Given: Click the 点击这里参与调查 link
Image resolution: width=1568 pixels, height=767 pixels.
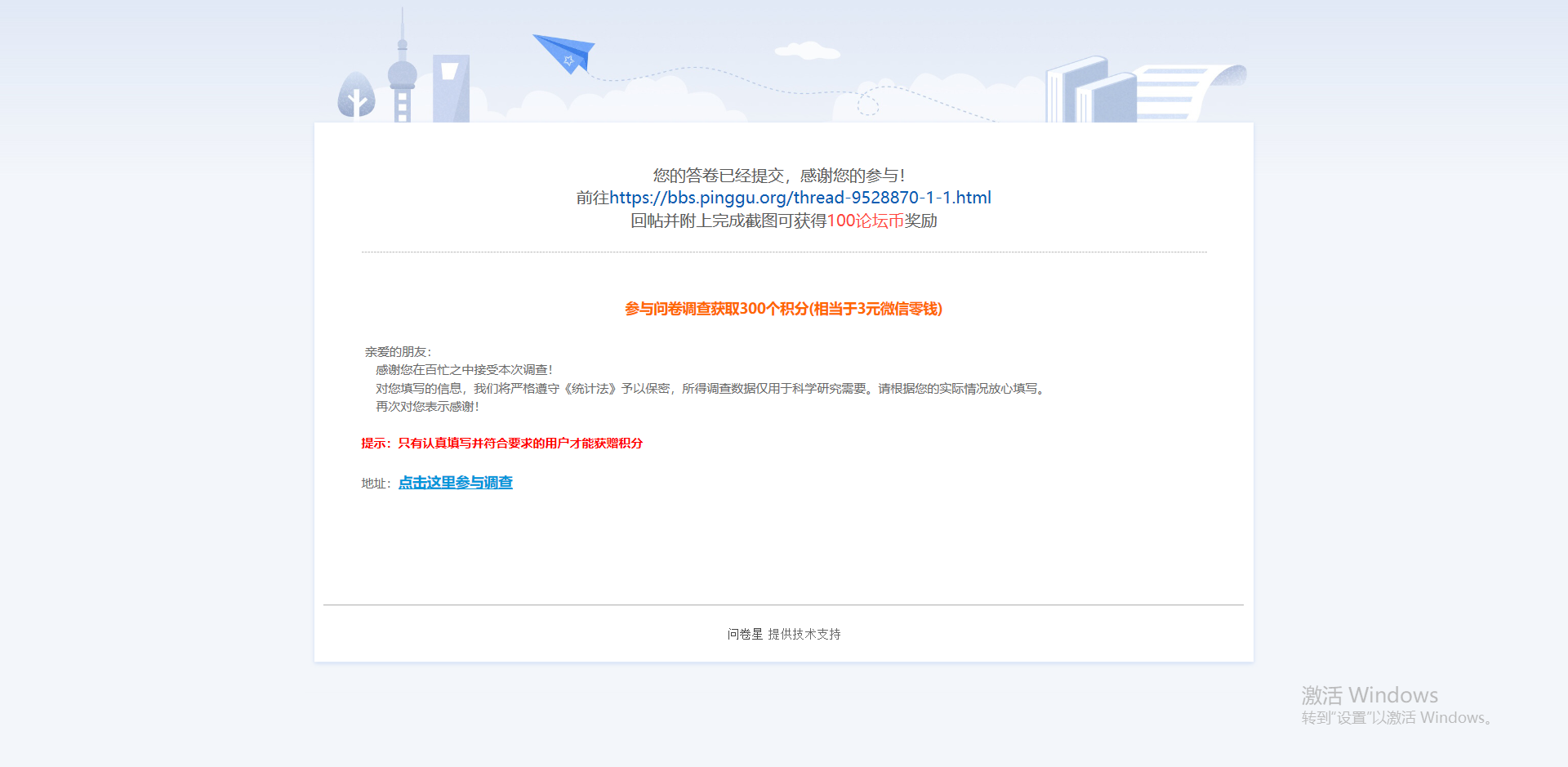Looking at the screenshot, I should click(x=456, y=483).
